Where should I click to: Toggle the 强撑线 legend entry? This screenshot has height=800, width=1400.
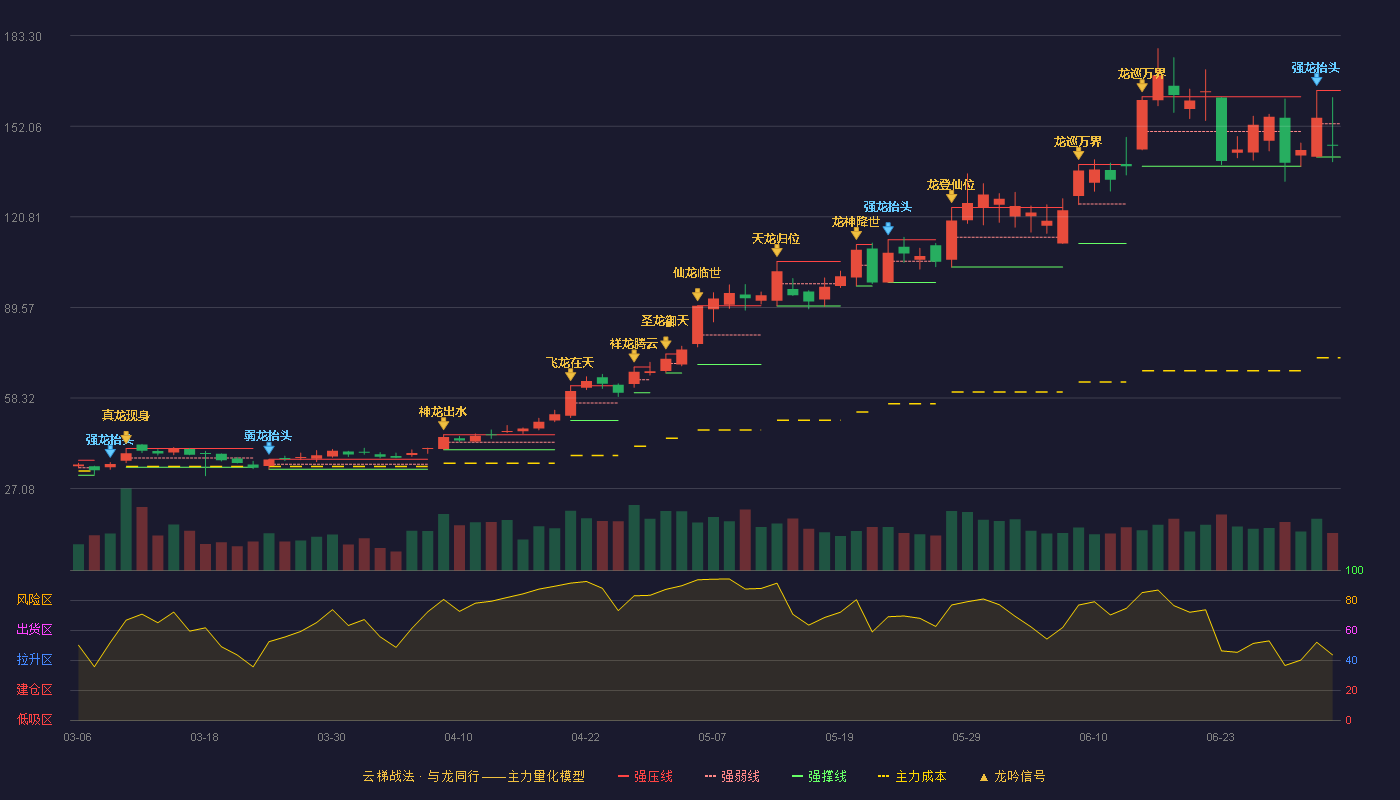[x=819, y=776]
